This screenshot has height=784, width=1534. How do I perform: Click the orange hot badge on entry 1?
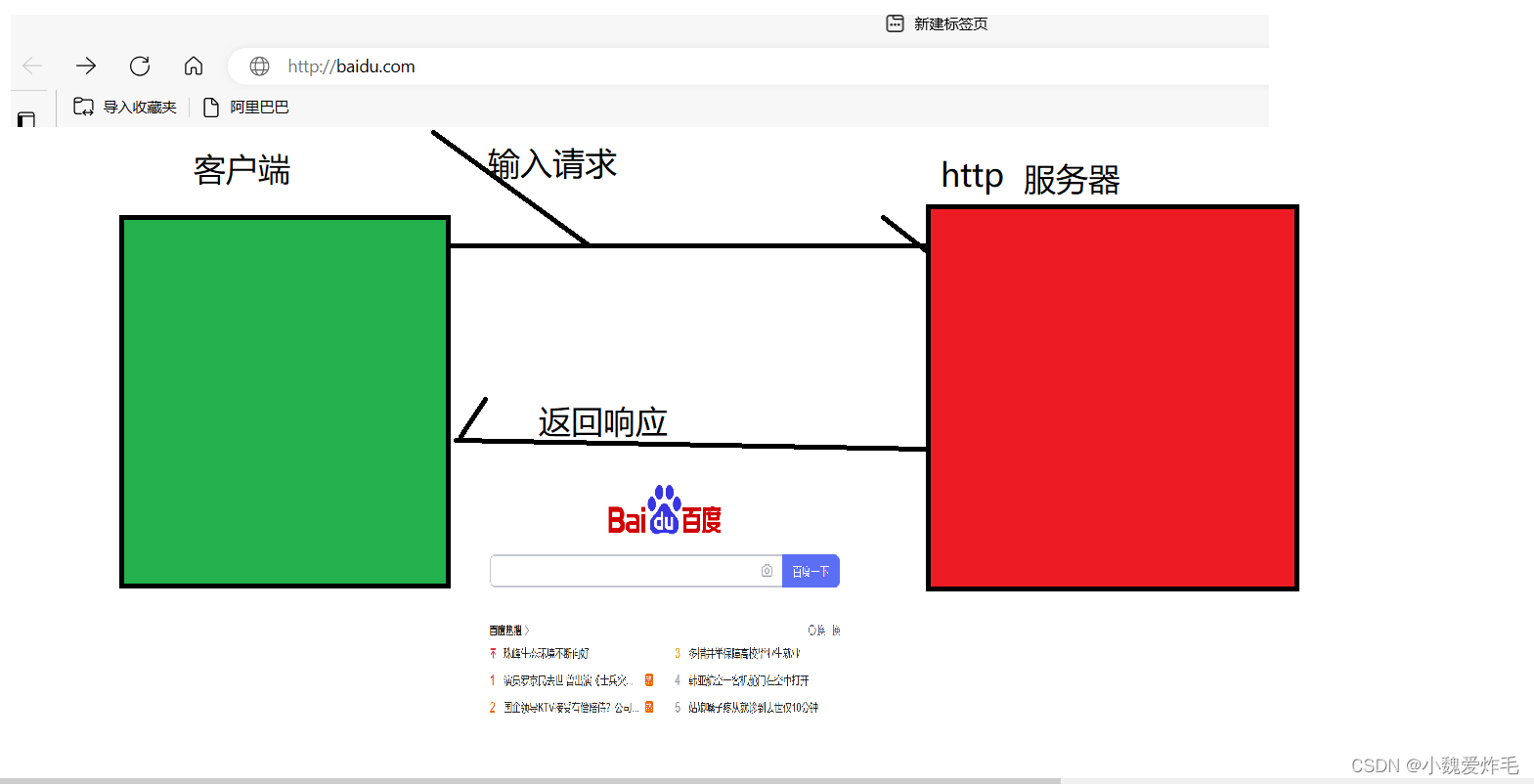coord(649,680)
